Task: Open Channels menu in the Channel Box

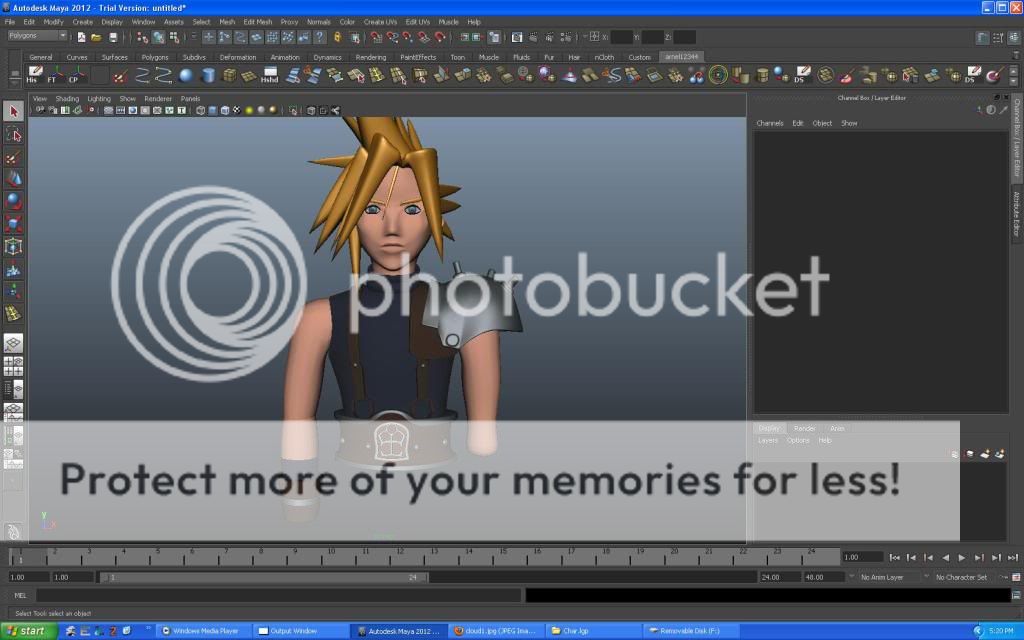Action: coord(770,123)
